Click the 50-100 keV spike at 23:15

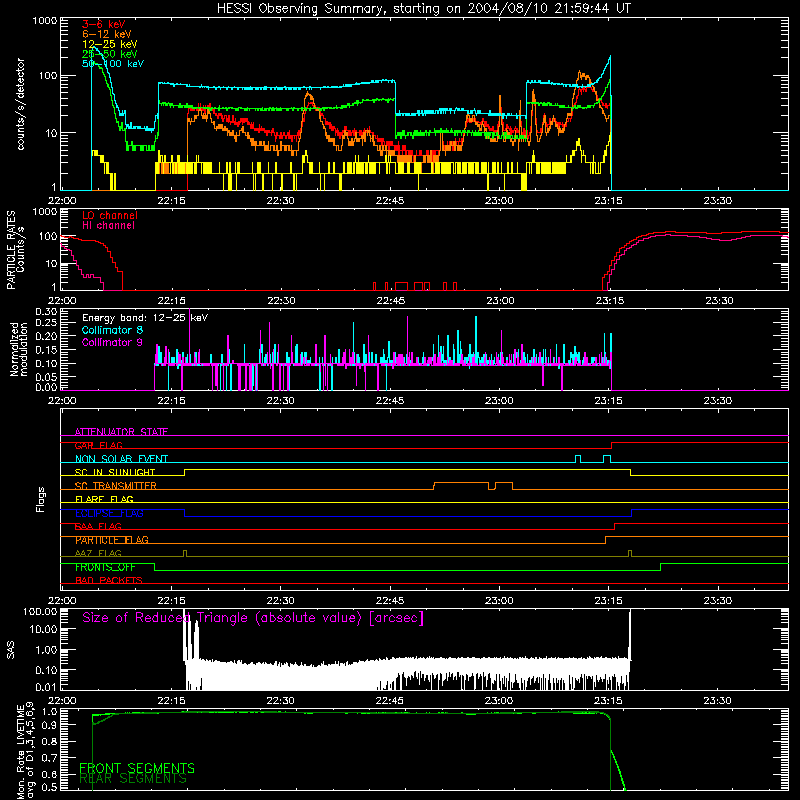pos(610,58)
